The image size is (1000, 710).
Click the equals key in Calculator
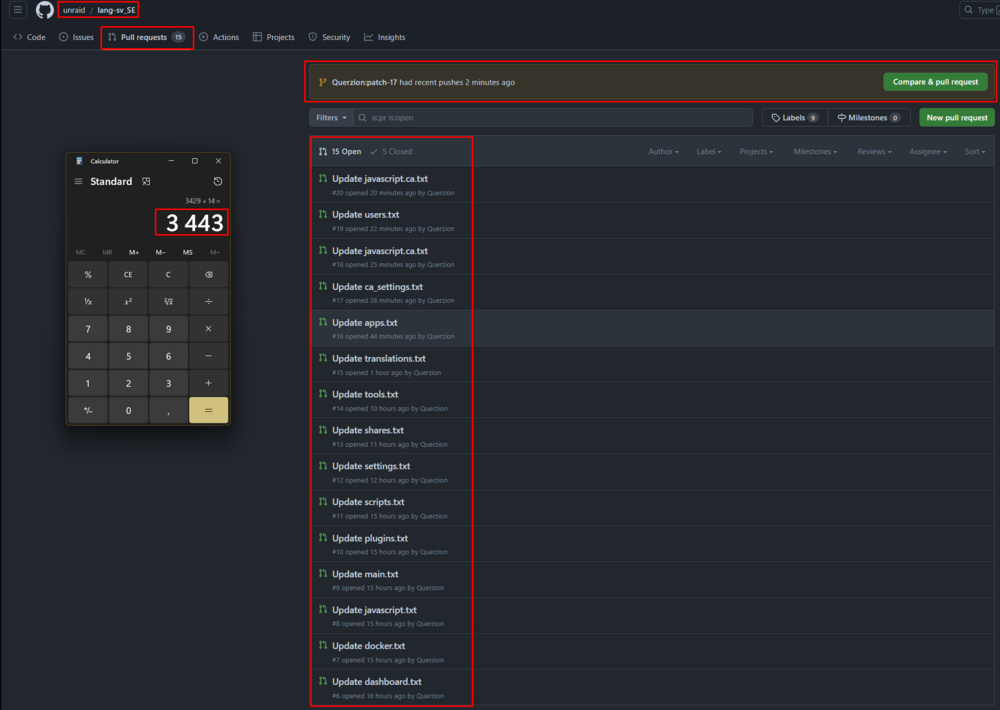click(209, 410)
